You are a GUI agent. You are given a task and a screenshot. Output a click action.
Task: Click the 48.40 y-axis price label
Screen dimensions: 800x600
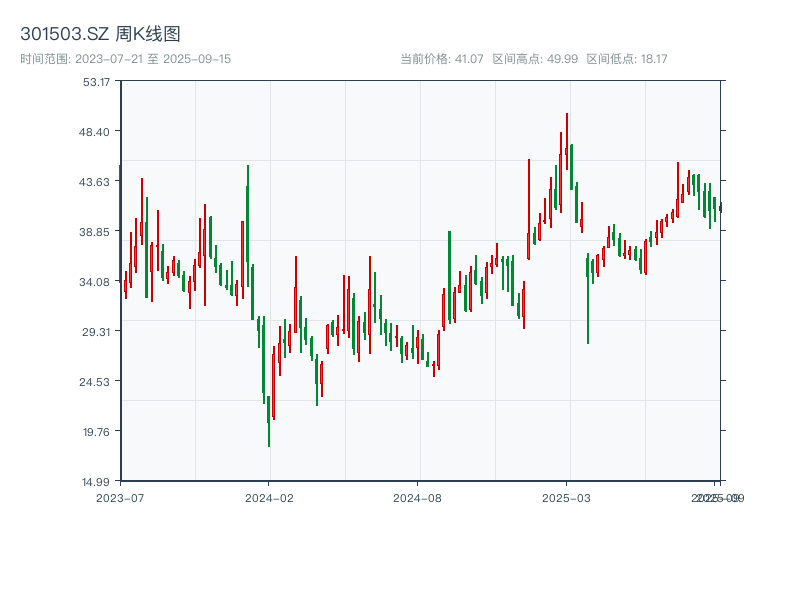pos(96,132)
